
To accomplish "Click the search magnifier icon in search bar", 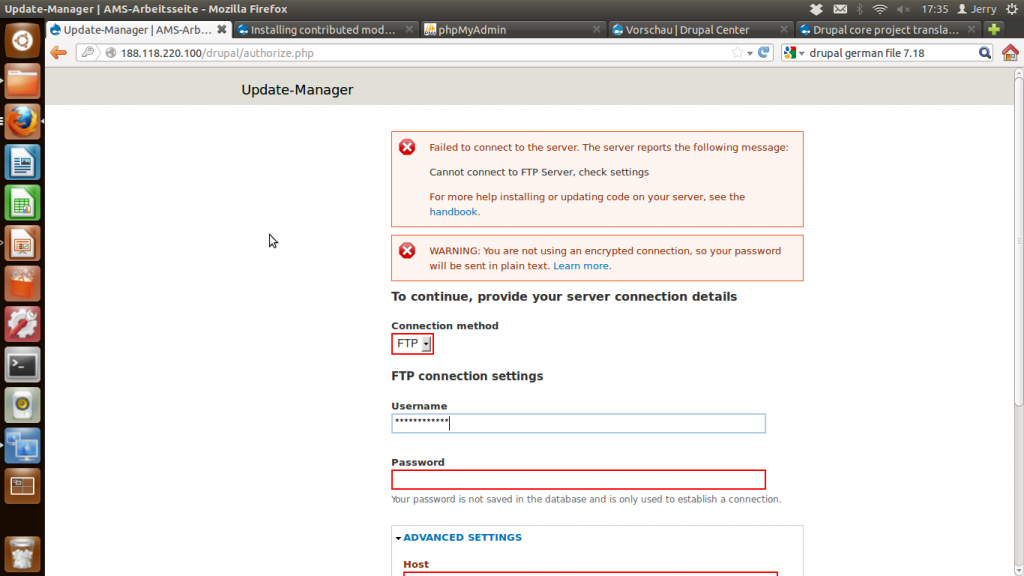I will 984,52.
